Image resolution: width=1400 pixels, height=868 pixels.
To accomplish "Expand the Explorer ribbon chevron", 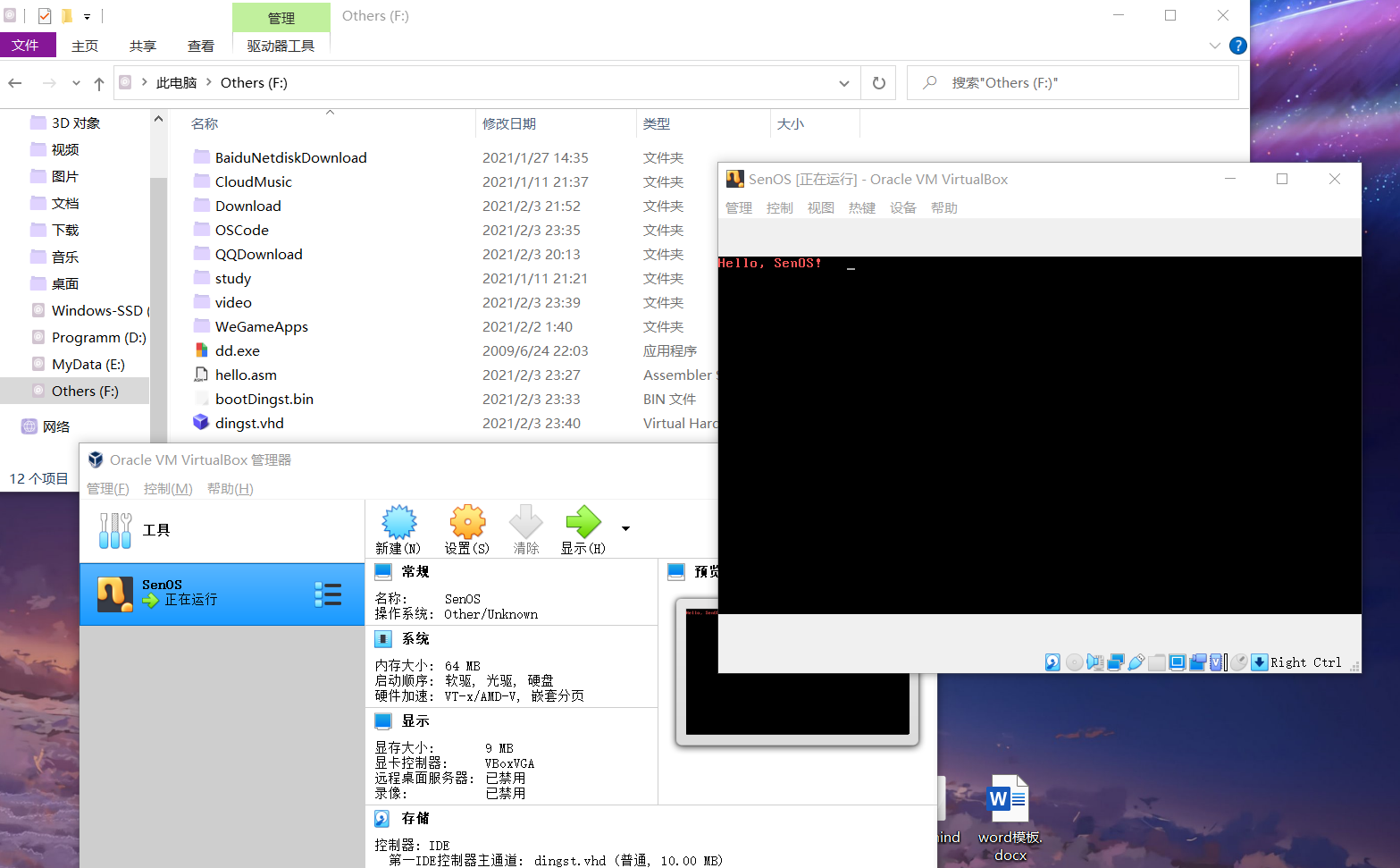I will click(x=1214, y=46).
